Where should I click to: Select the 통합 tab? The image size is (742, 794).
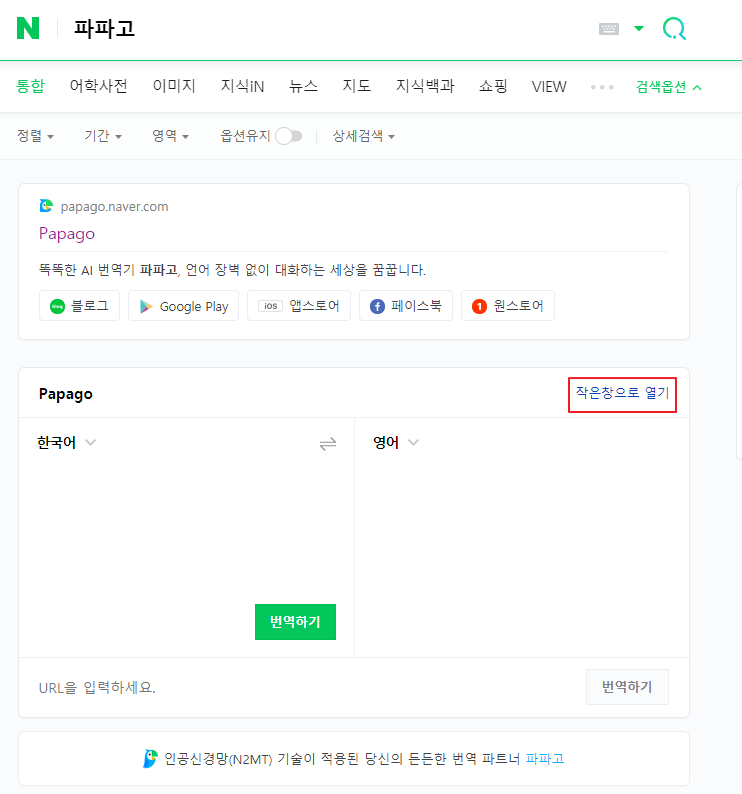coord(30,86)
